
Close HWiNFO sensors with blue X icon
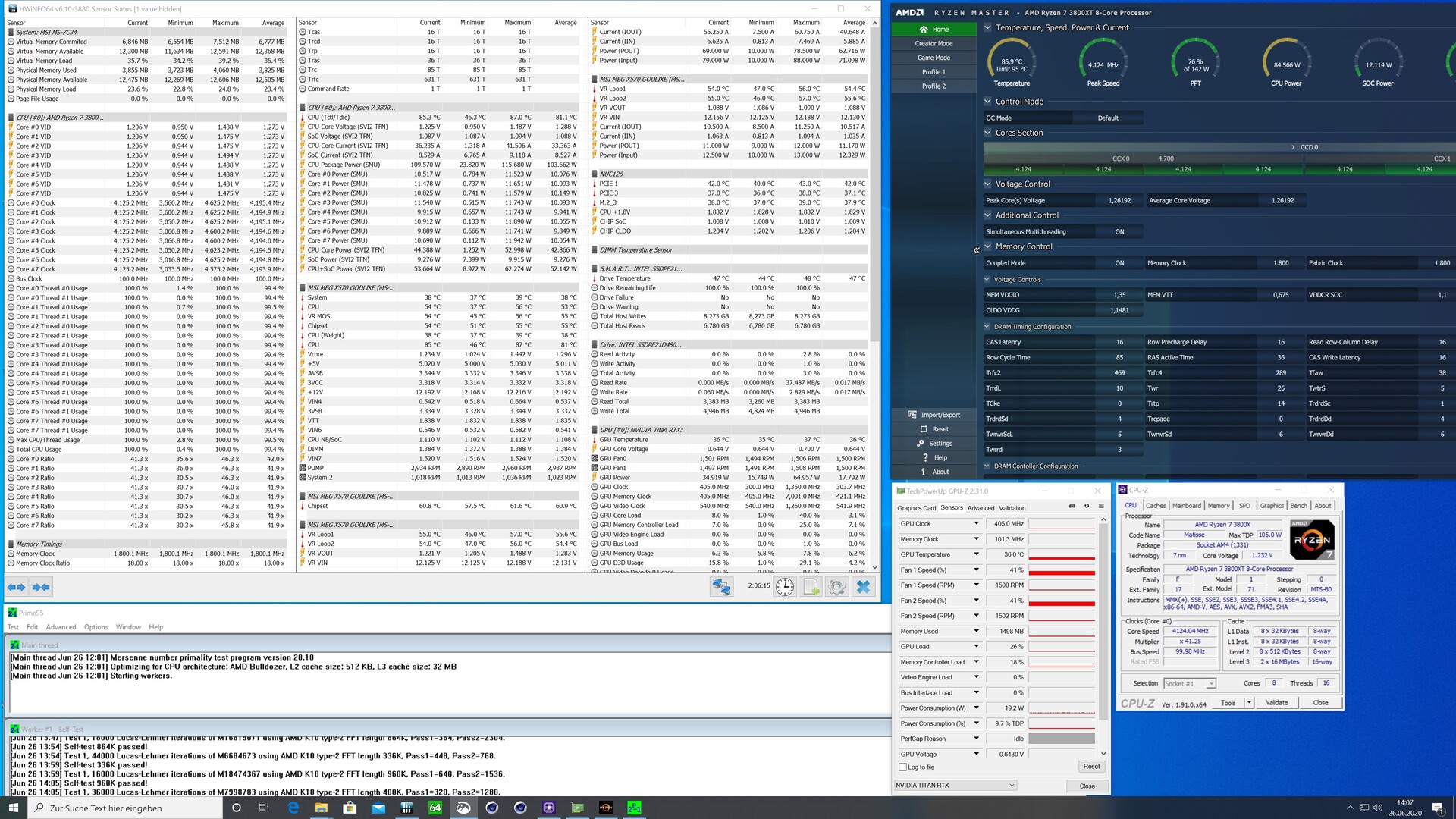pyautogui.click(x=863, y=587)
